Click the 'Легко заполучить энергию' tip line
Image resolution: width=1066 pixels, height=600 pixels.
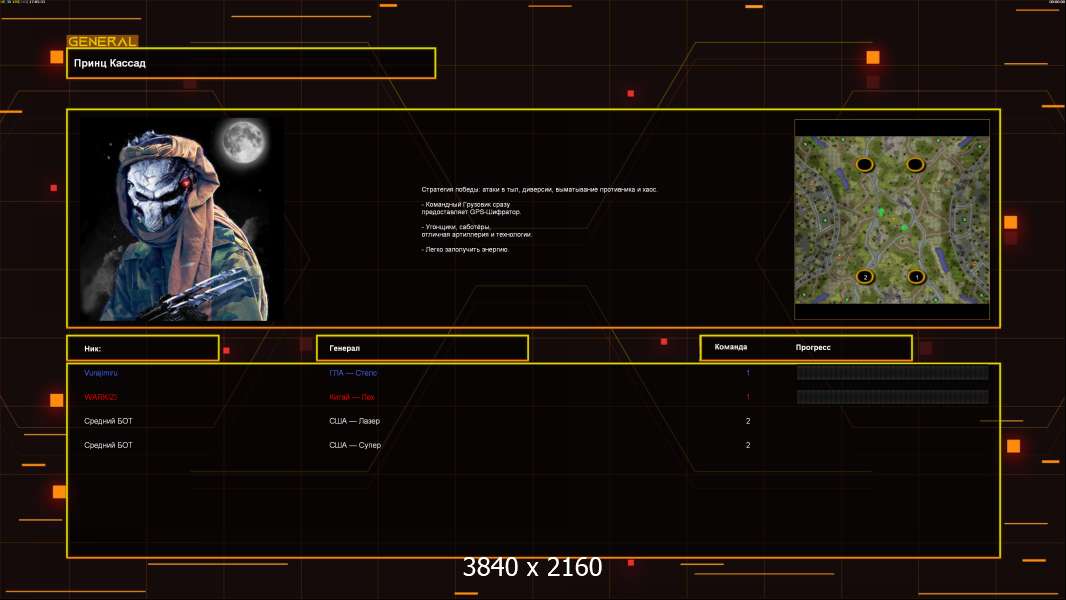tap(465, 249)
